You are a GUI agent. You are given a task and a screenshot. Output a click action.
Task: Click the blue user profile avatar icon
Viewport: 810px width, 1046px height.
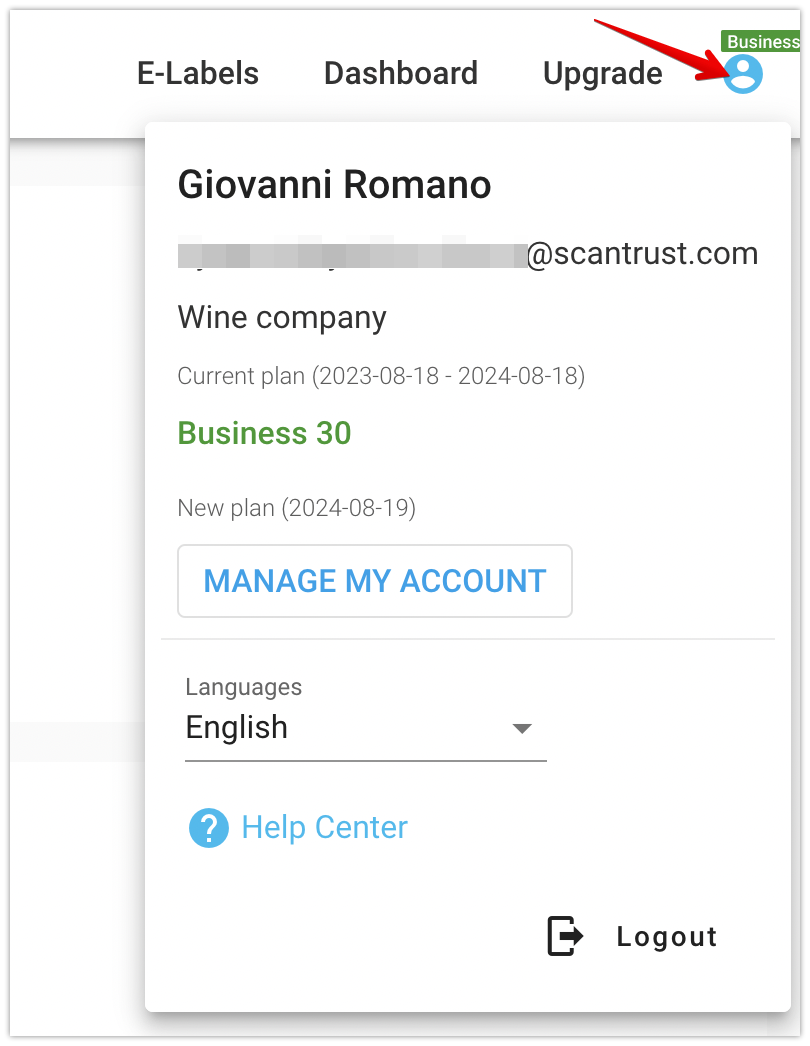tap(743, 73)
